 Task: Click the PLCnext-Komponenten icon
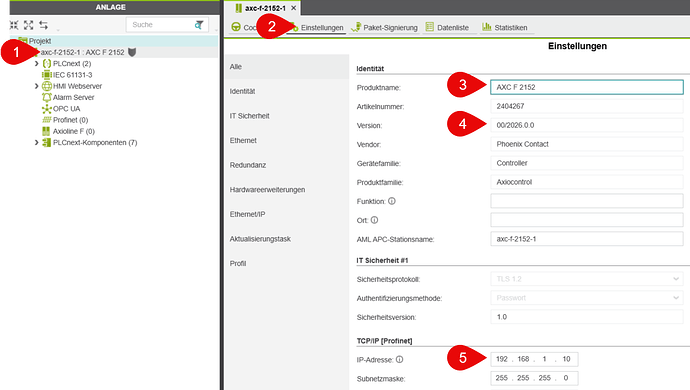pyautogui.click(x=46, y=143)
